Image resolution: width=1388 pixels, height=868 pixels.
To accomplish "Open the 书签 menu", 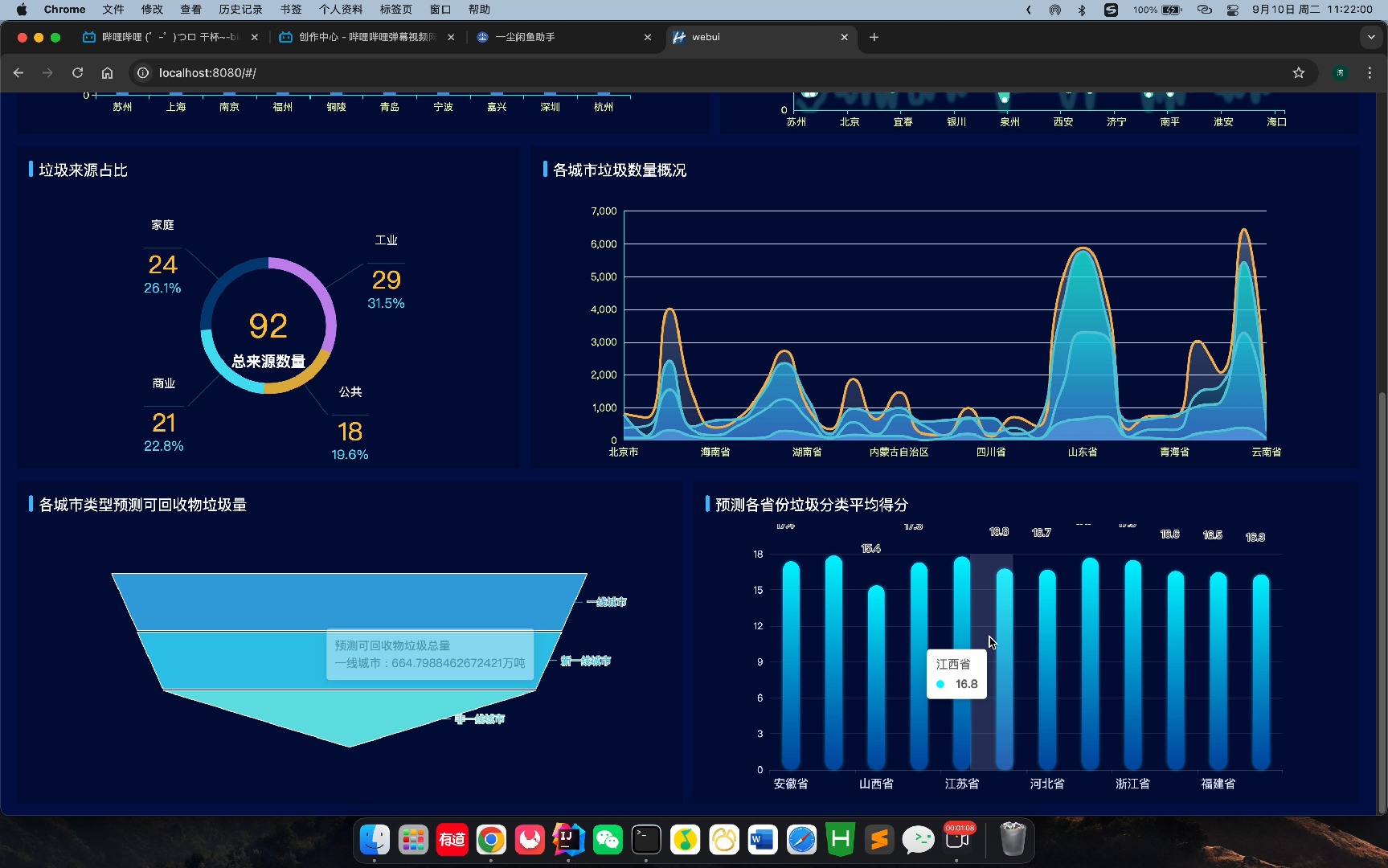I will (x=291, y=10).
